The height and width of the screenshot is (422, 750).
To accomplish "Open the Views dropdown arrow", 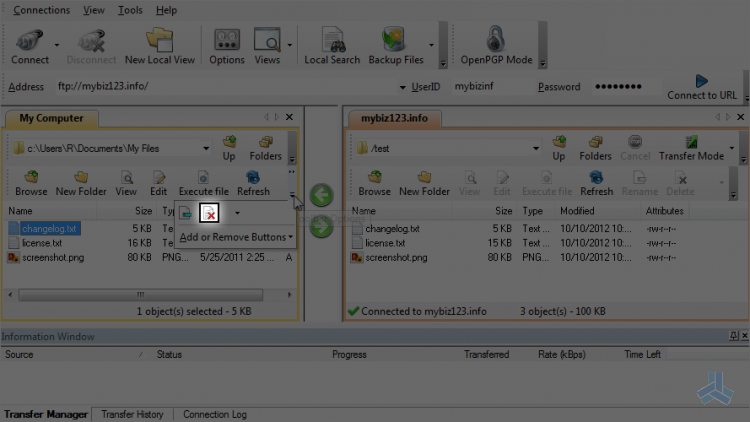I will tap(290, 45).
